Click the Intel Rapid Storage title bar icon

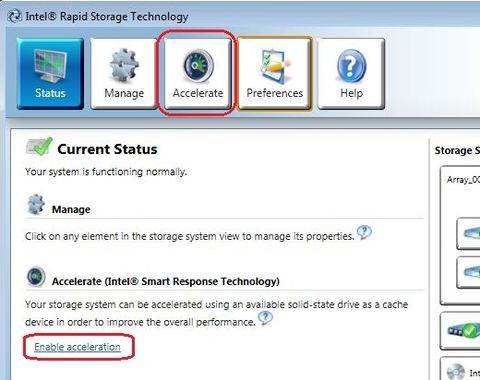point(14,16)
